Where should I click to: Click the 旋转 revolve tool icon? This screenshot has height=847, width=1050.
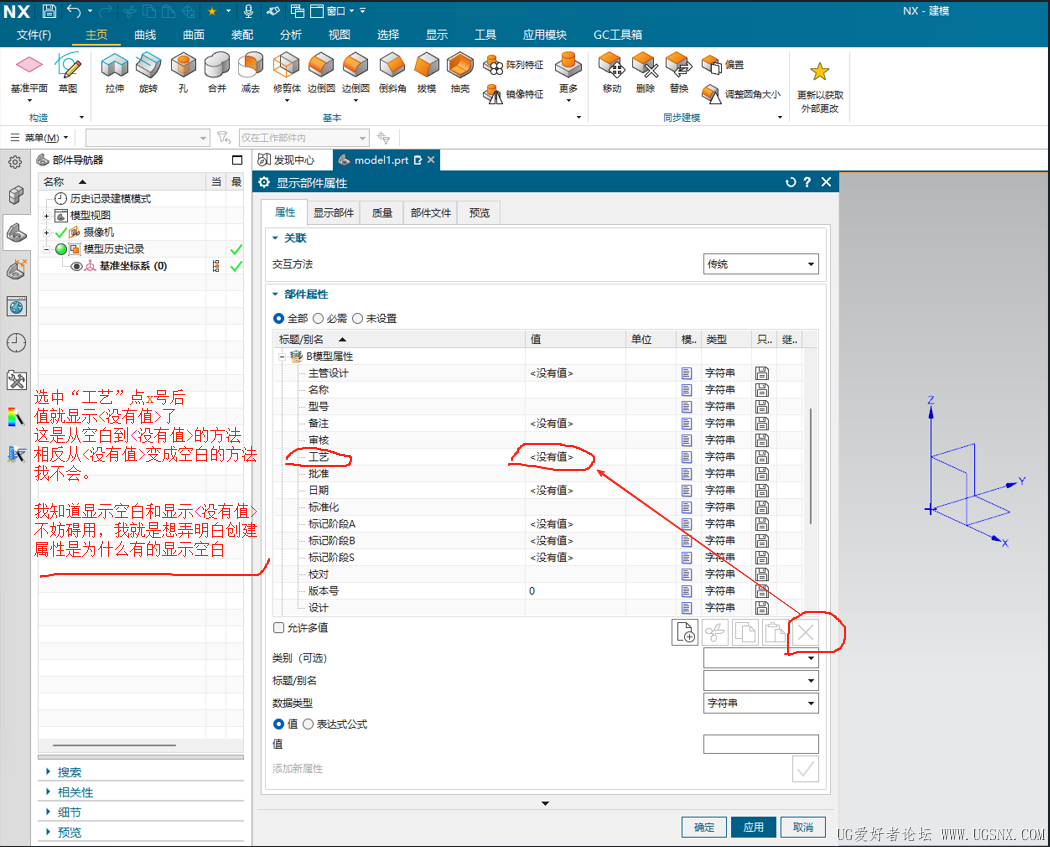[x=148, y=67]
